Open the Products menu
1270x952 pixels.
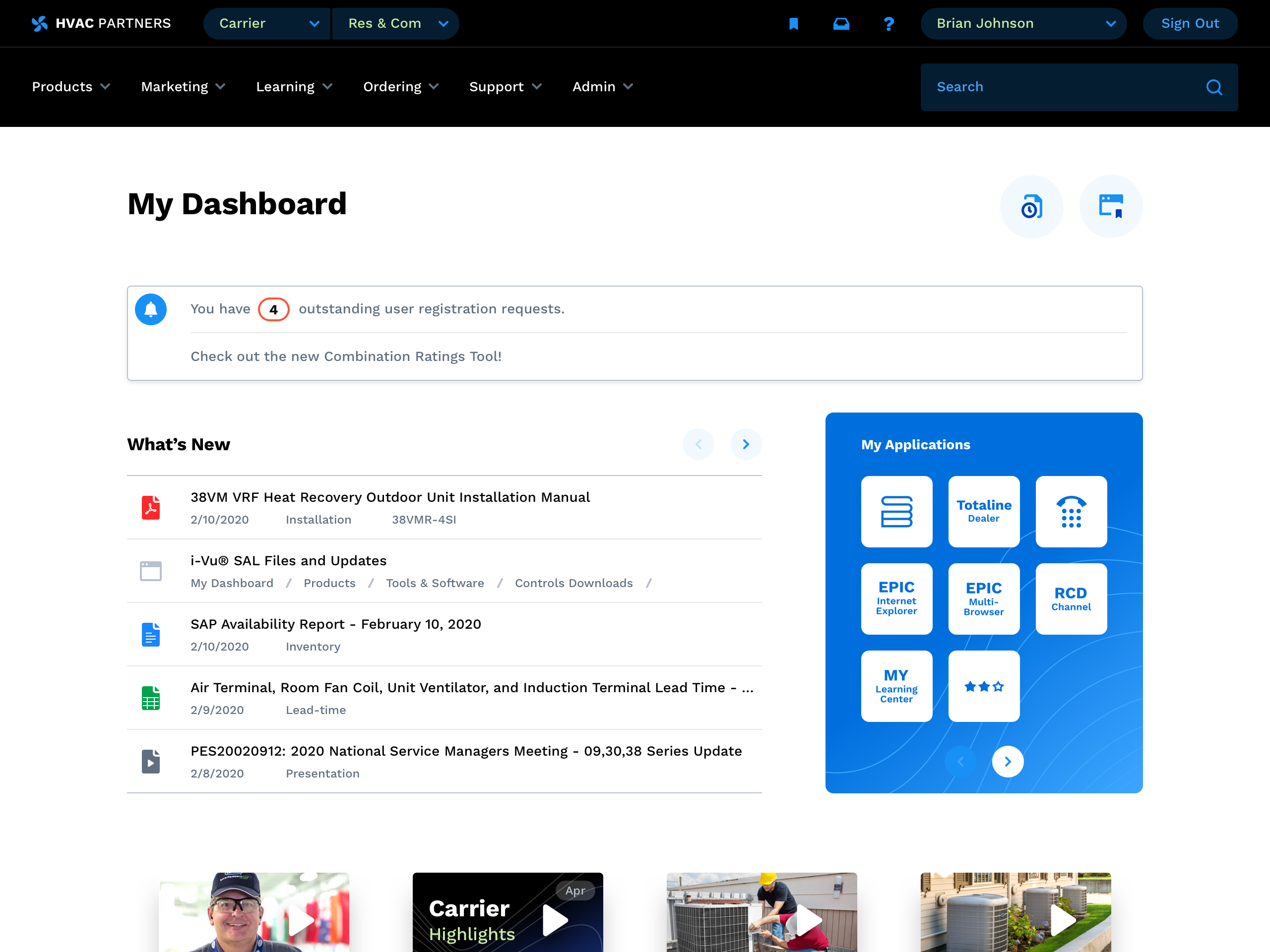pyautogui.click(x=70, y=87)
